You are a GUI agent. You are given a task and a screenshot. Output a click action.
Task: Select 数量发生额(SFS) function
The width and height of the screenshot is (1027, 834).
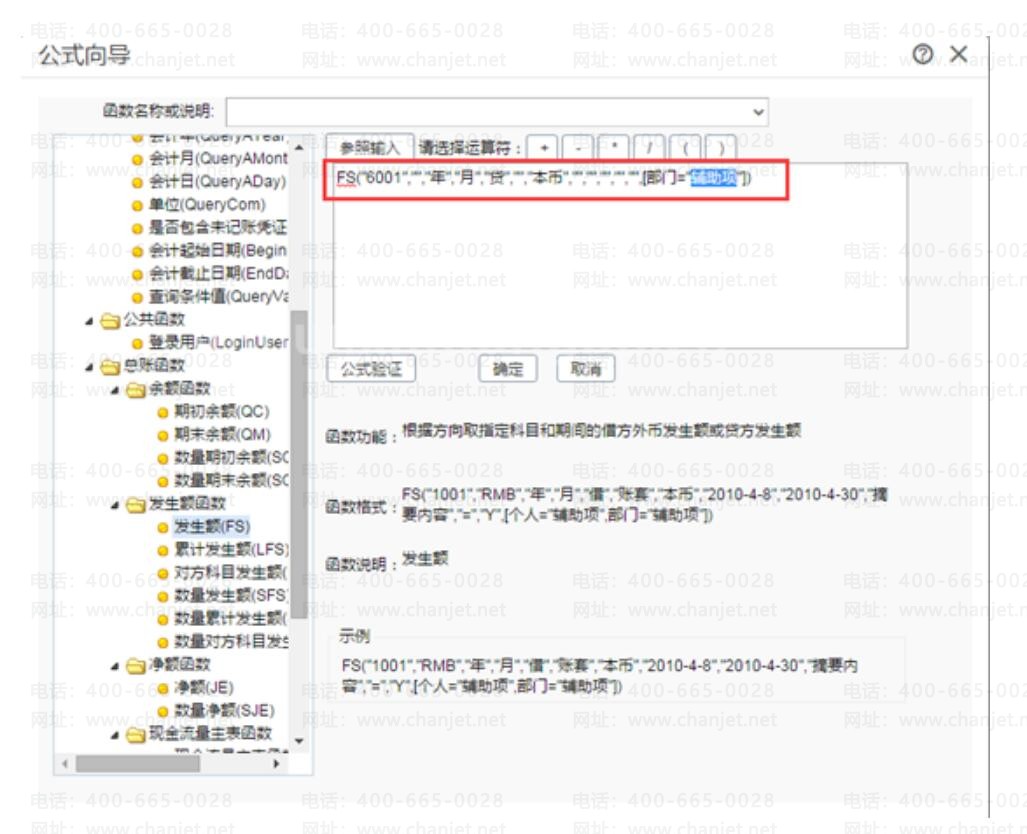tap(231, 596)
